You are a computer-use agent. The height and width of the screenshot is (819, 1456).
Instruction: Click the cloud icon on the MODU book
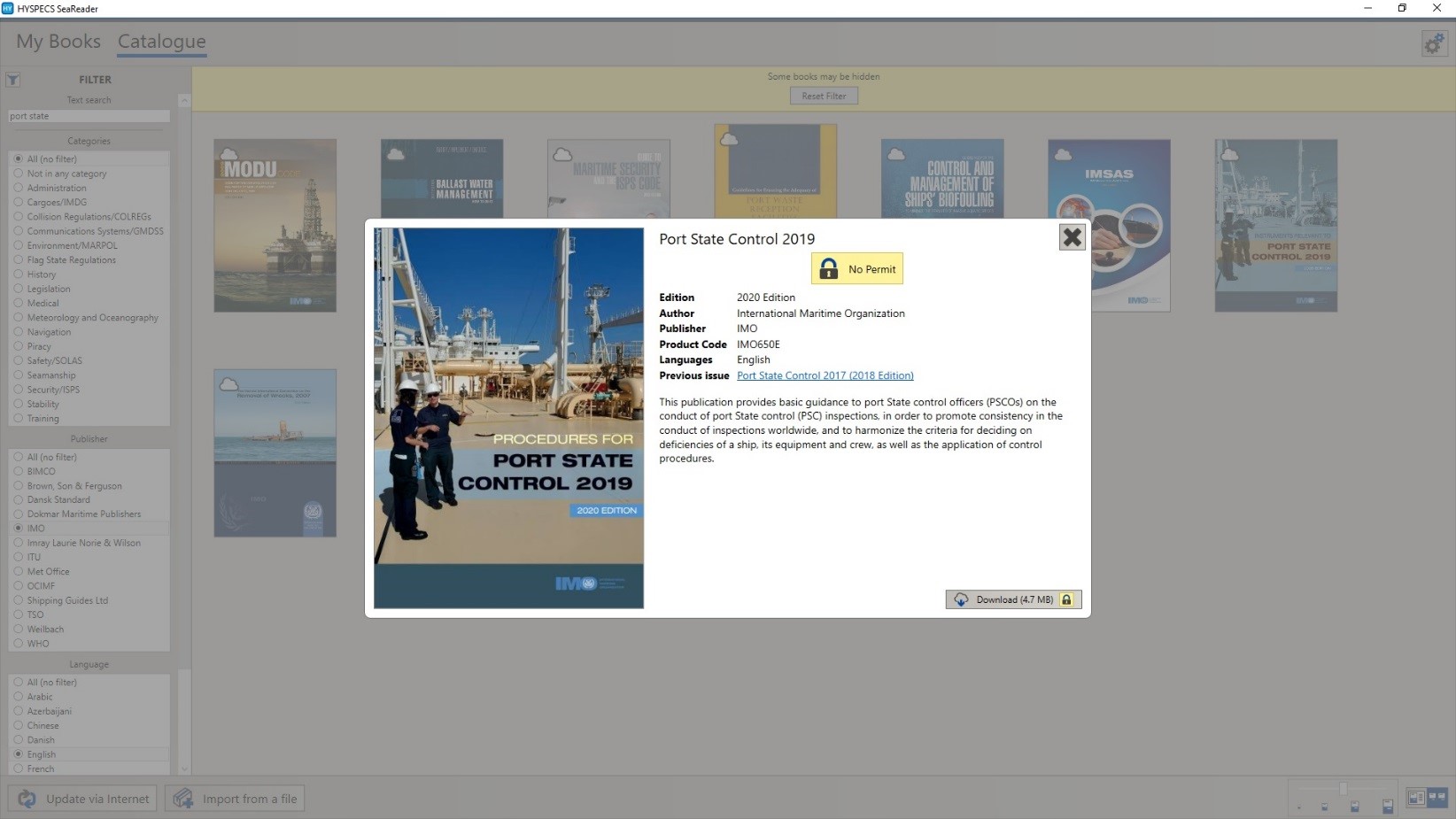coord(228,154)
